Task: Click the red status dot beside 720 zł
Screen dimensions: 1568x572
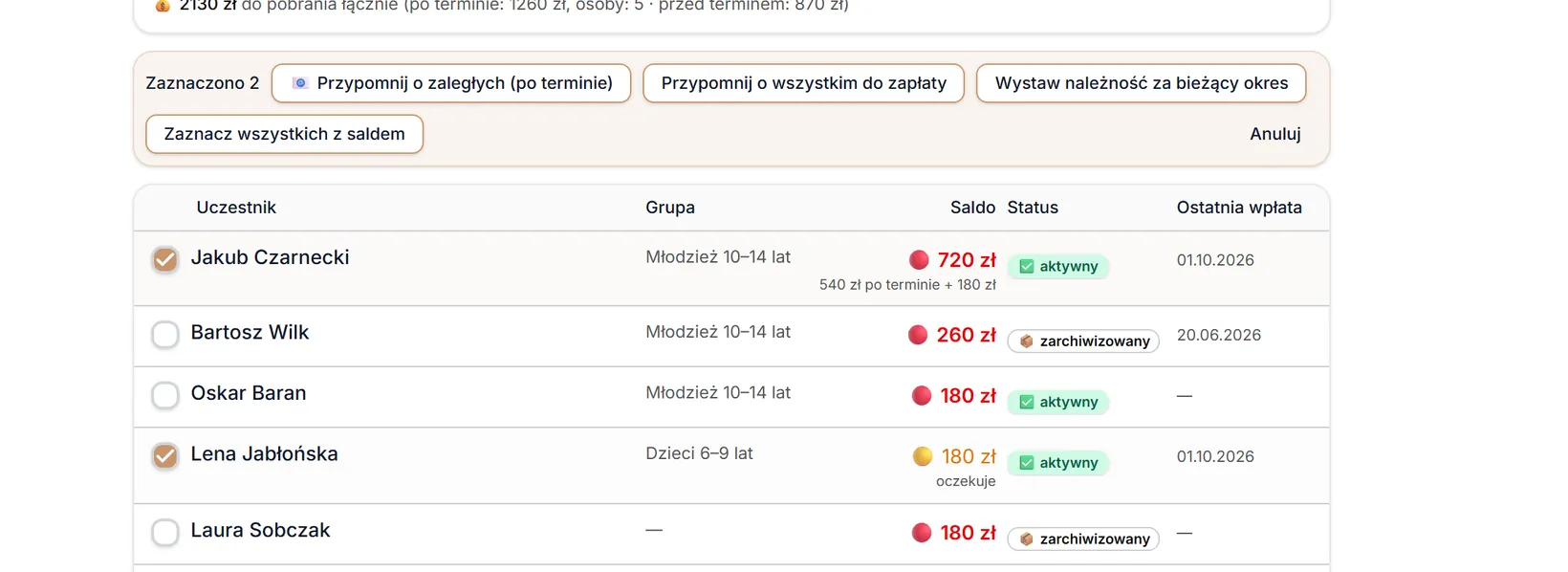Action: 919,259
